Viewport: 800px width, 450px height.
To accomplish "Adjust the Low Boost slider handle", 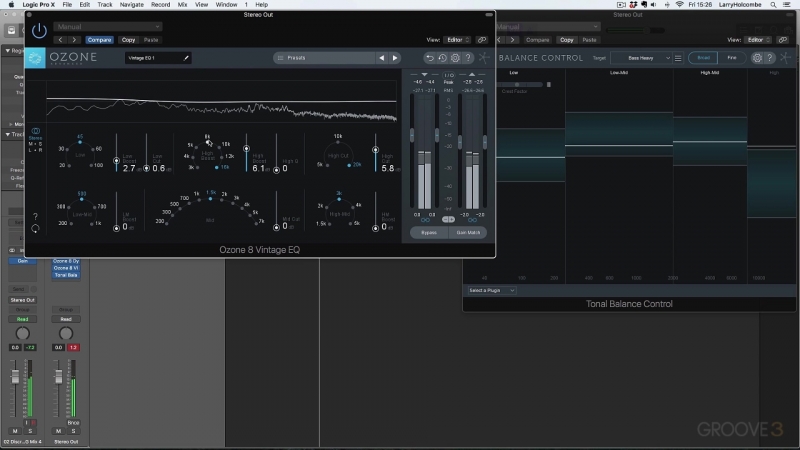I will click(116, 161).
